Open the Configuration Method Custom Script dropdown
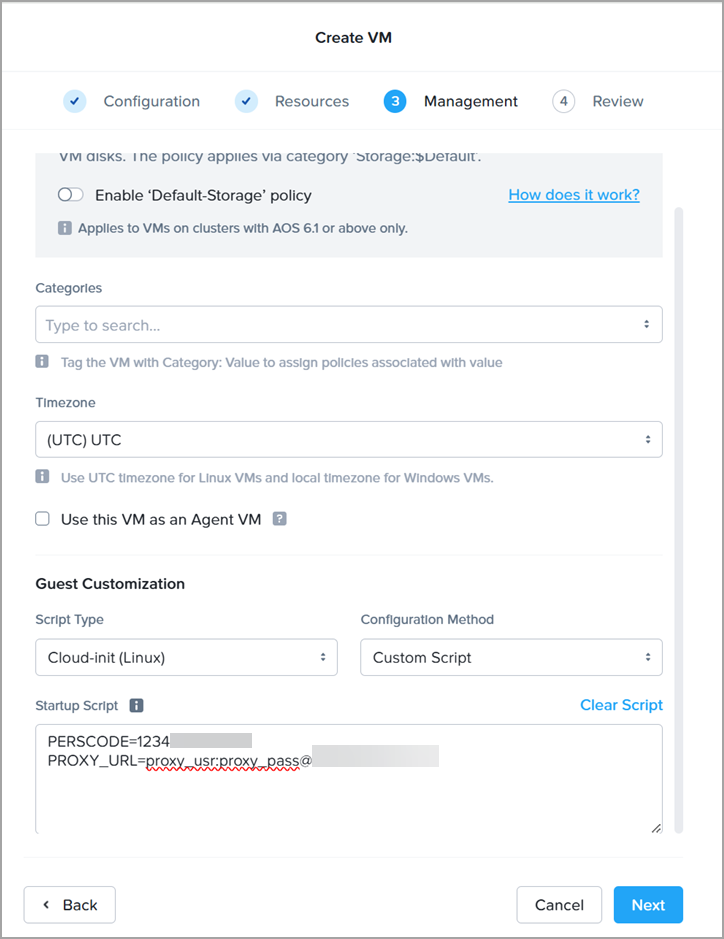 (511, 657)
